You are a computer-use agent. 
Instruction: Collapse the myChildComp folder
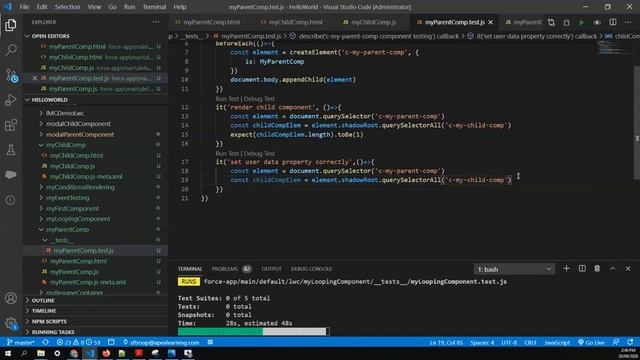[x=65, y=145]
